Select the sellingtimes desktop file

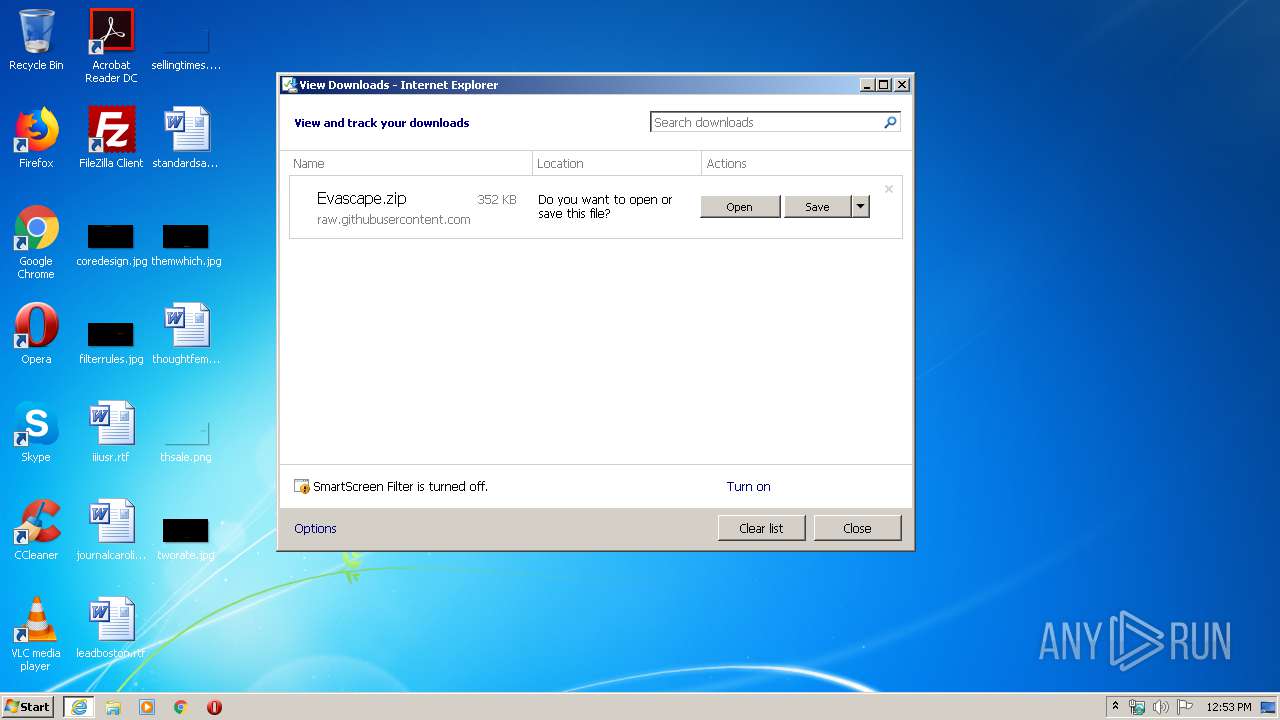pyautogui.click(x=186, y=46)
